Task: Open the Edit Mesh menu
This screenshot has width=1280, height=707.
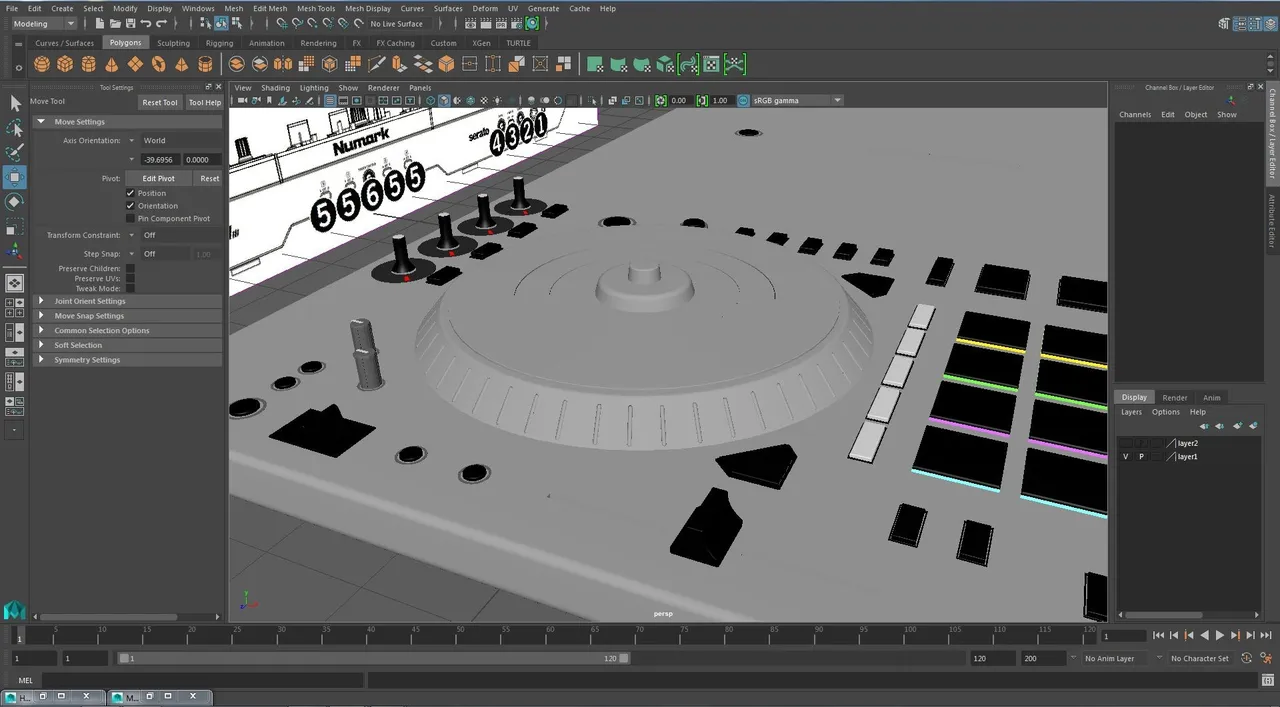Action: 270,8
